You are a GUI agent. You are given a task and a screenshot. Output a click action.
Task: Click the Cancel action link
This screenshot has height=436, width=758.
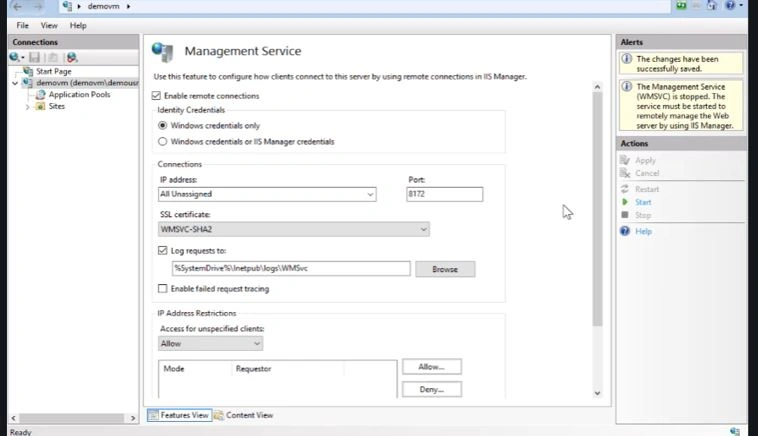[x=647, y=173]
